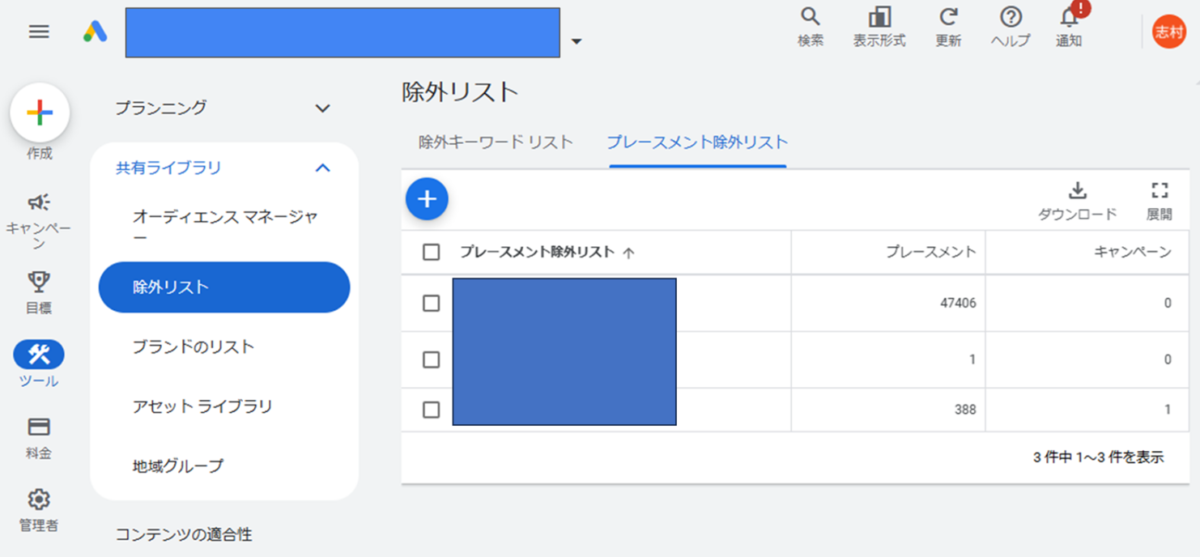Screen dimensions: 1200x557
Task: Collapse the 共有ライブラリ section
Action: [x=322, y=168]
